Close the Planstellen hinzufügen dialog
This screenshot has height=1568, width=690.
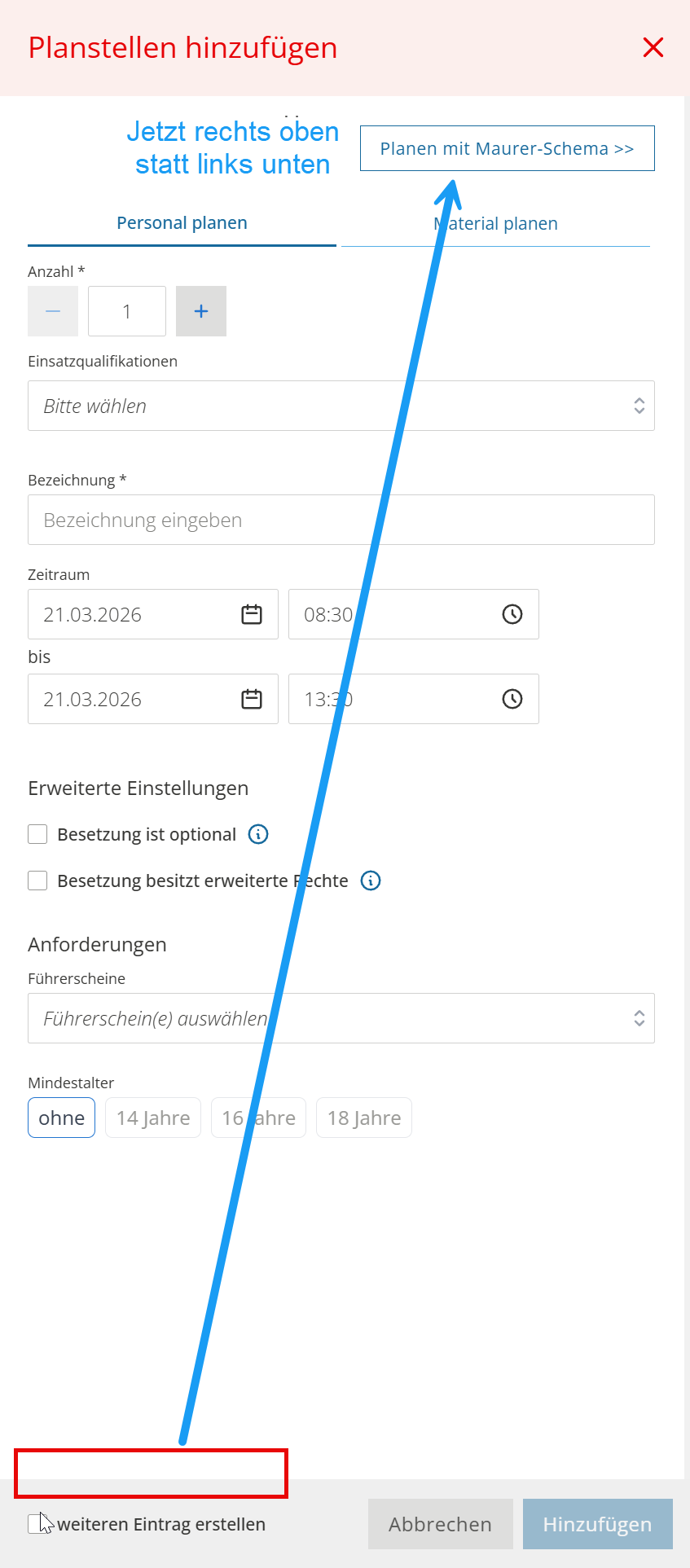click(x=653, y=48)
